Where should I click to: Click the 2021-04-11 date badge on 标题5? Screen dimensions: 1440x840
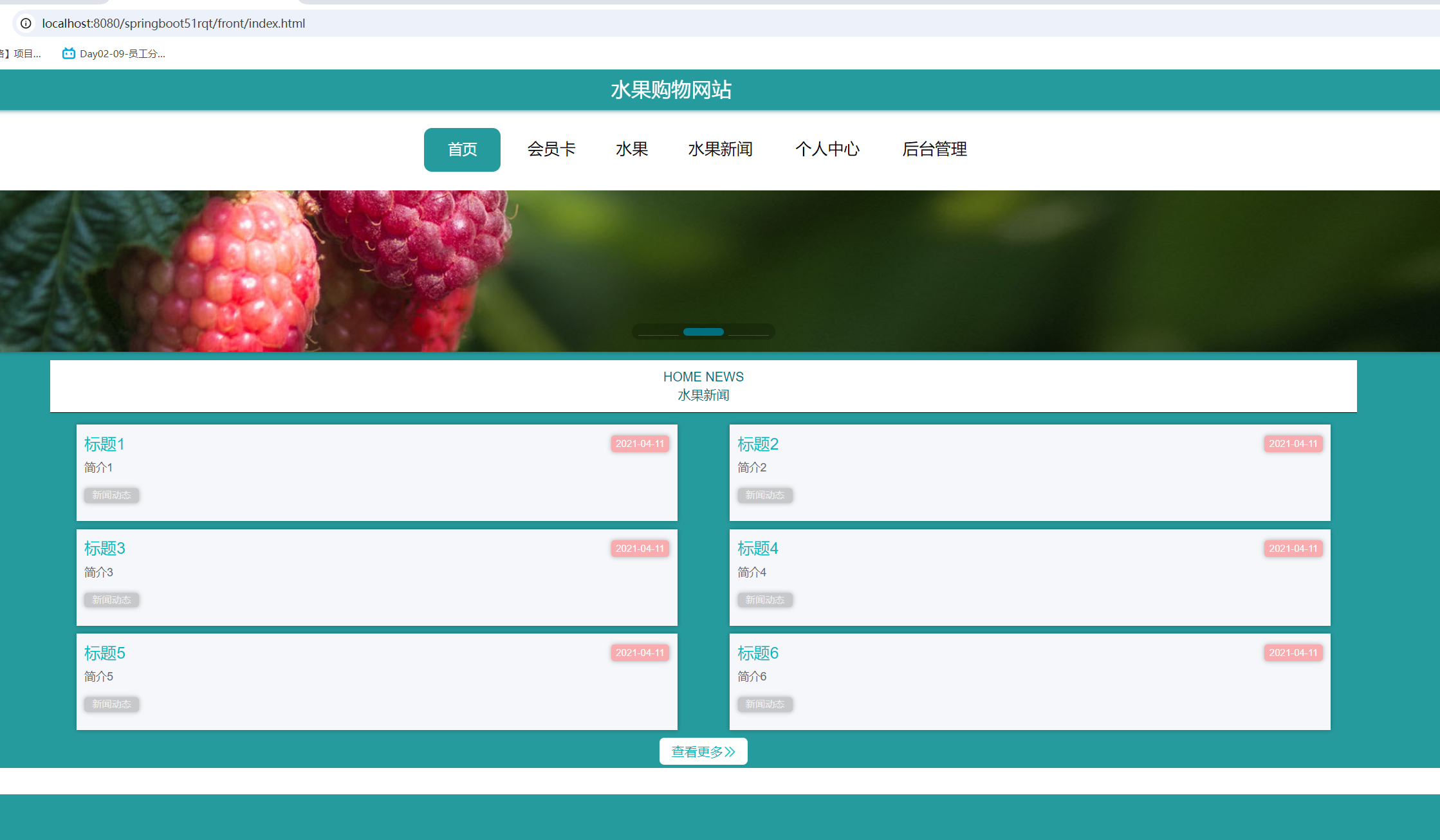coord(640,652)
